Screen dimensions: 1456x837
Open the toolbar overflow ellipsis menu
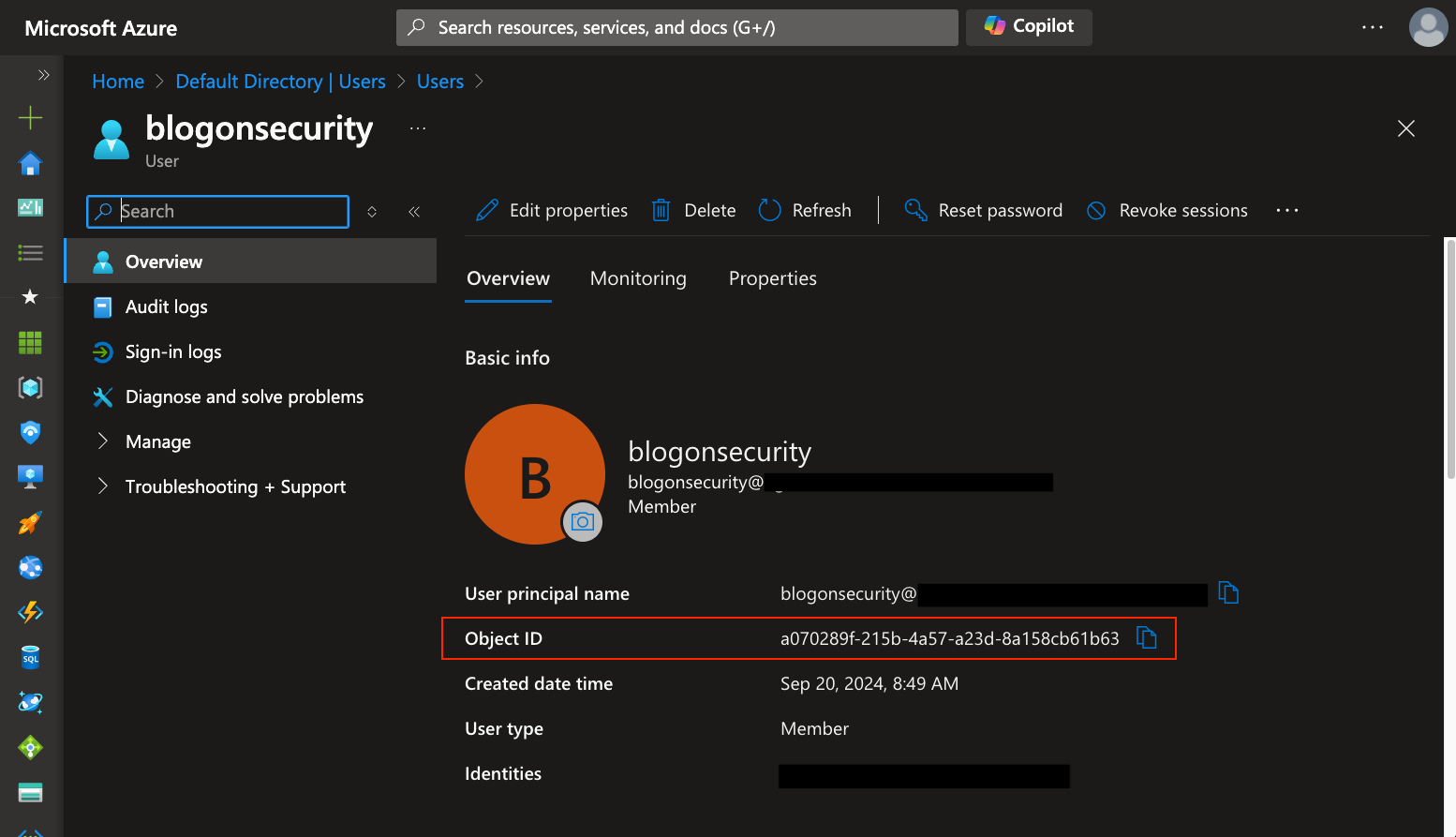1287,210
